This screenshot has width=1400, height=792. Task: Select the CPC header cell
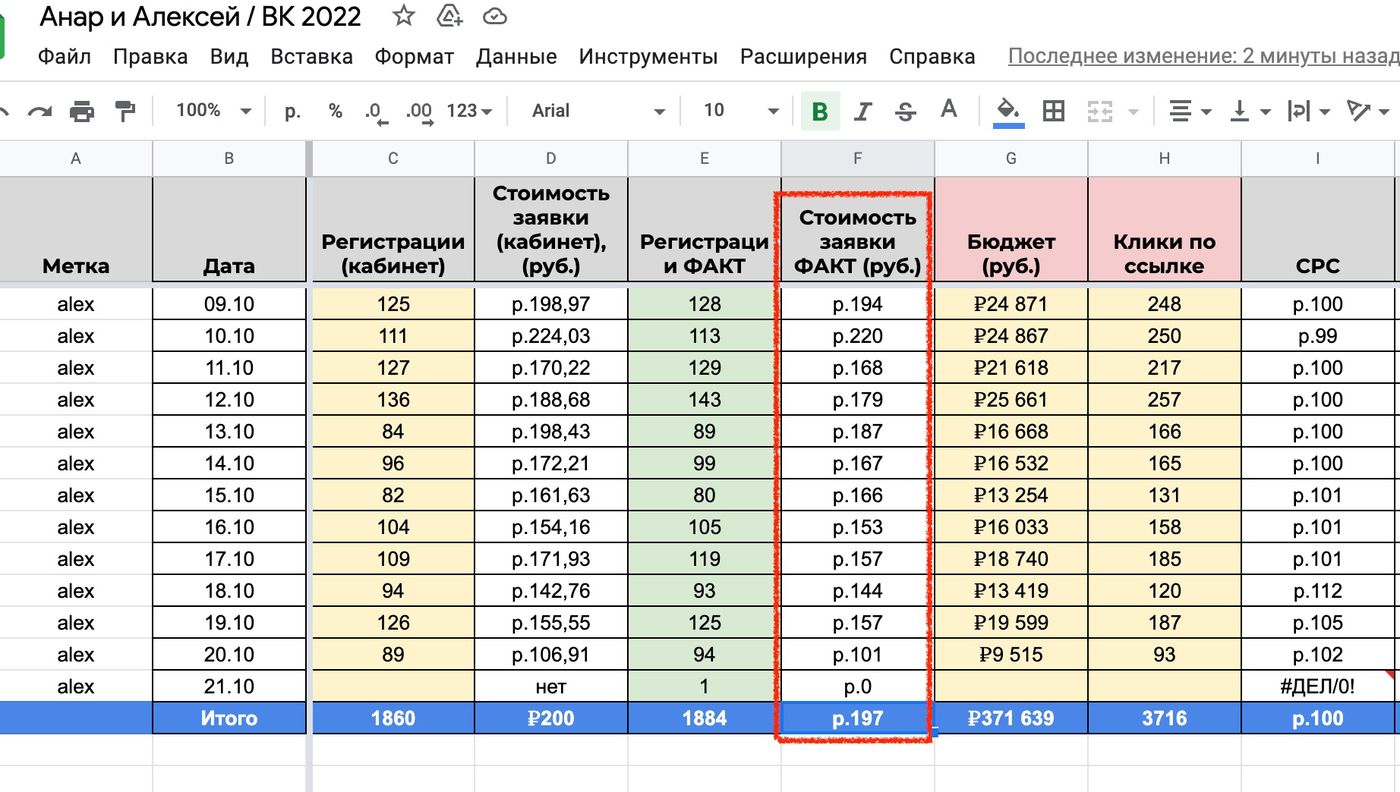coord(1318,230)
